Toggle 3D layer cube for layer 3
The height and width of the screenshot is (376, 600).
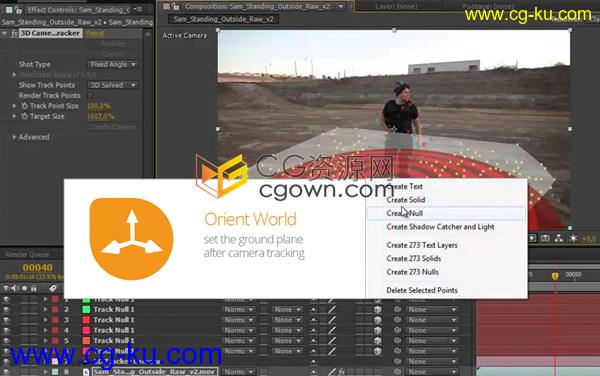378,320
